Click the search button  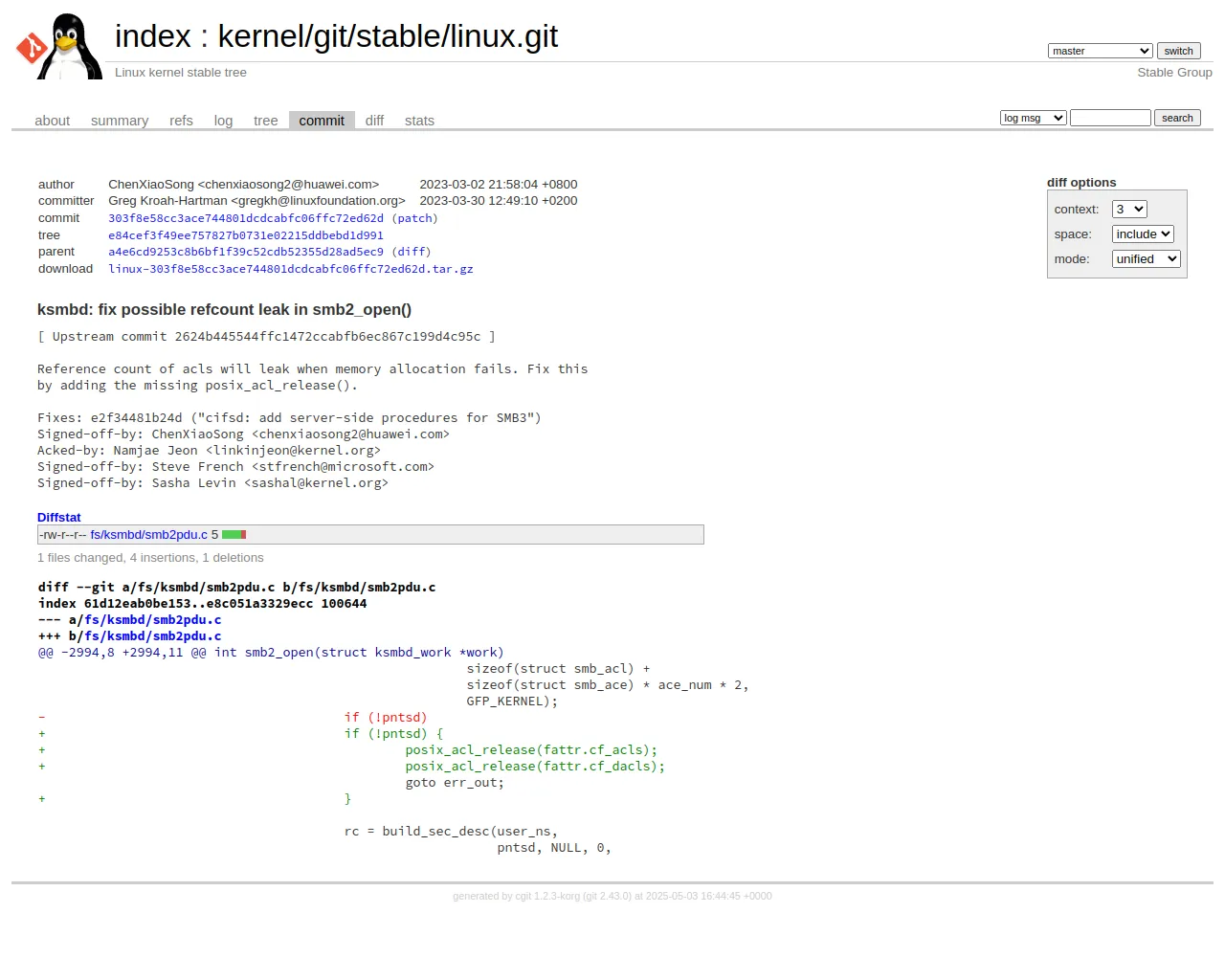point(1177,118)
